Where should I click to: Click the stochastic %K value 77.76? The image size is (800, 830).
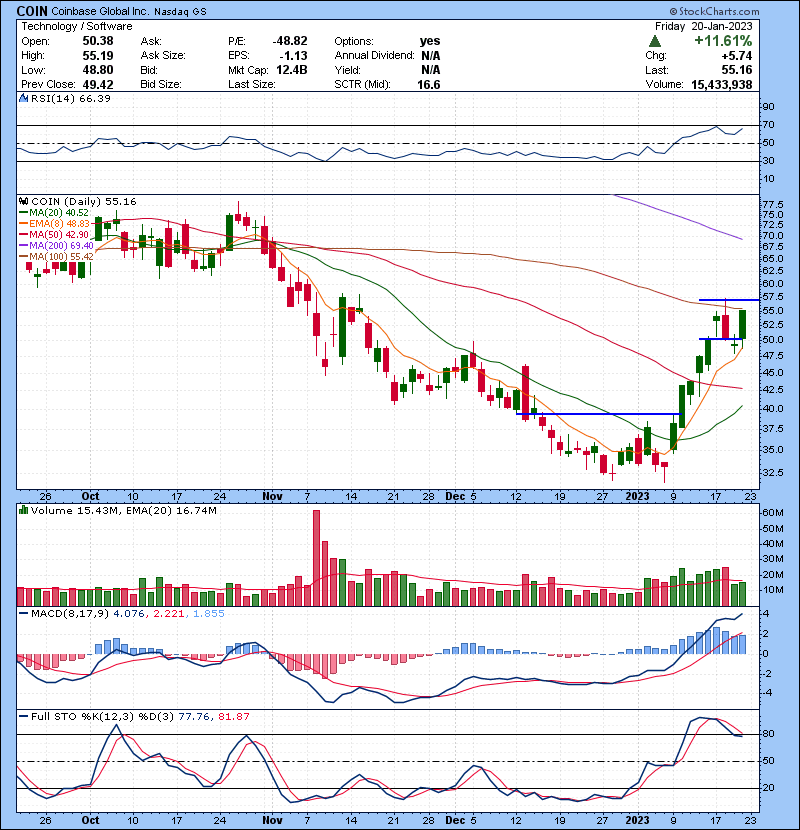194,717
